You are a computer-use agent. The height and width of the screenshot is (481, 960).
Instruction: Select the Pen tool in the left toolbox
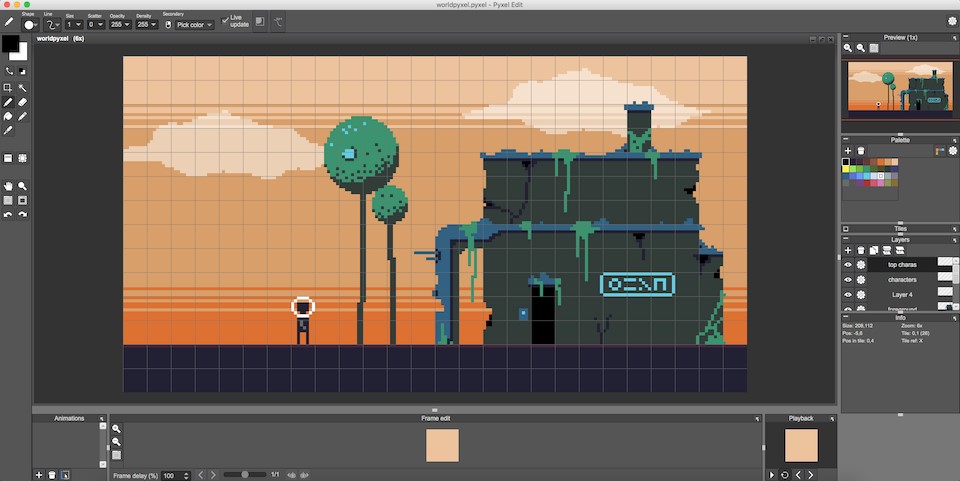[x=8, y=102]
